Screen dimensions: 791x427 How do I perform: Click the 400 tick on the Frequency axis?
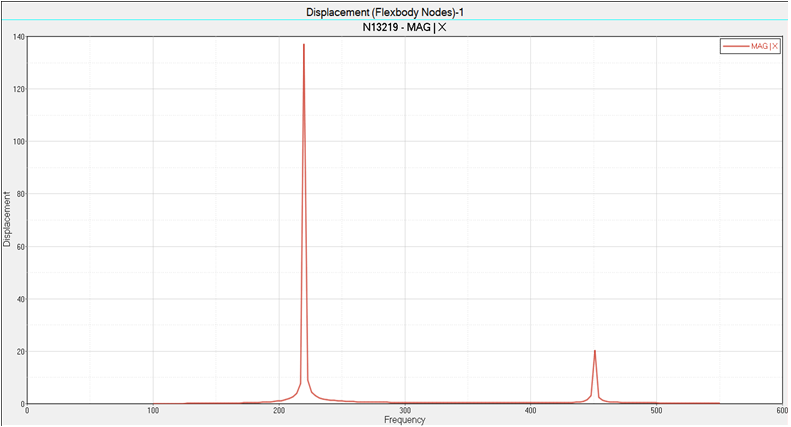[x=530, y=411]
